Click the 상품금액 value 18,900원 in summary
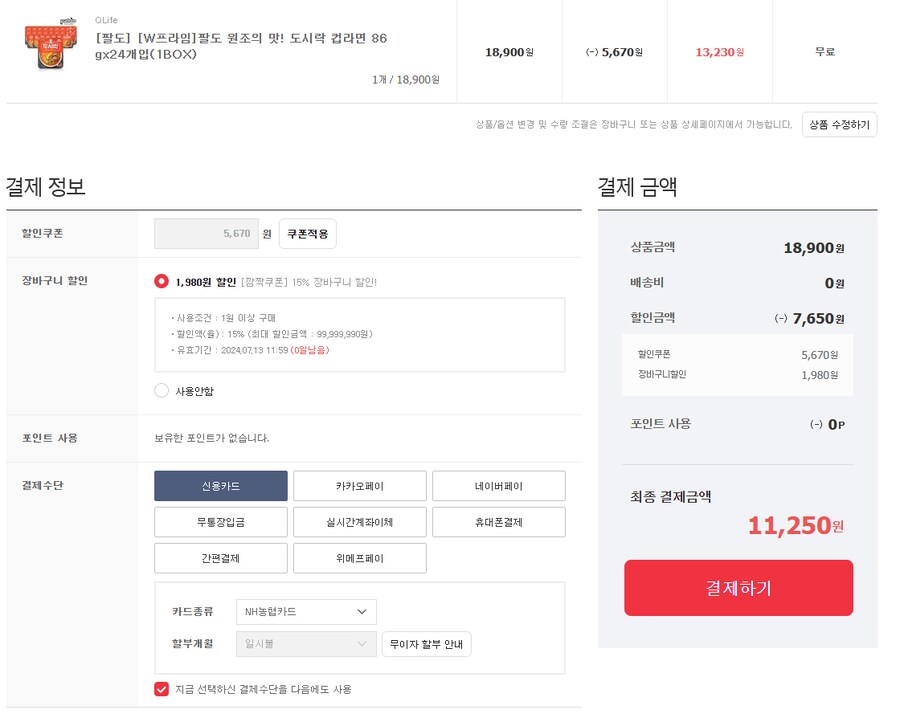The height and width of the screenshot is (722, 900). click(814, 248)
